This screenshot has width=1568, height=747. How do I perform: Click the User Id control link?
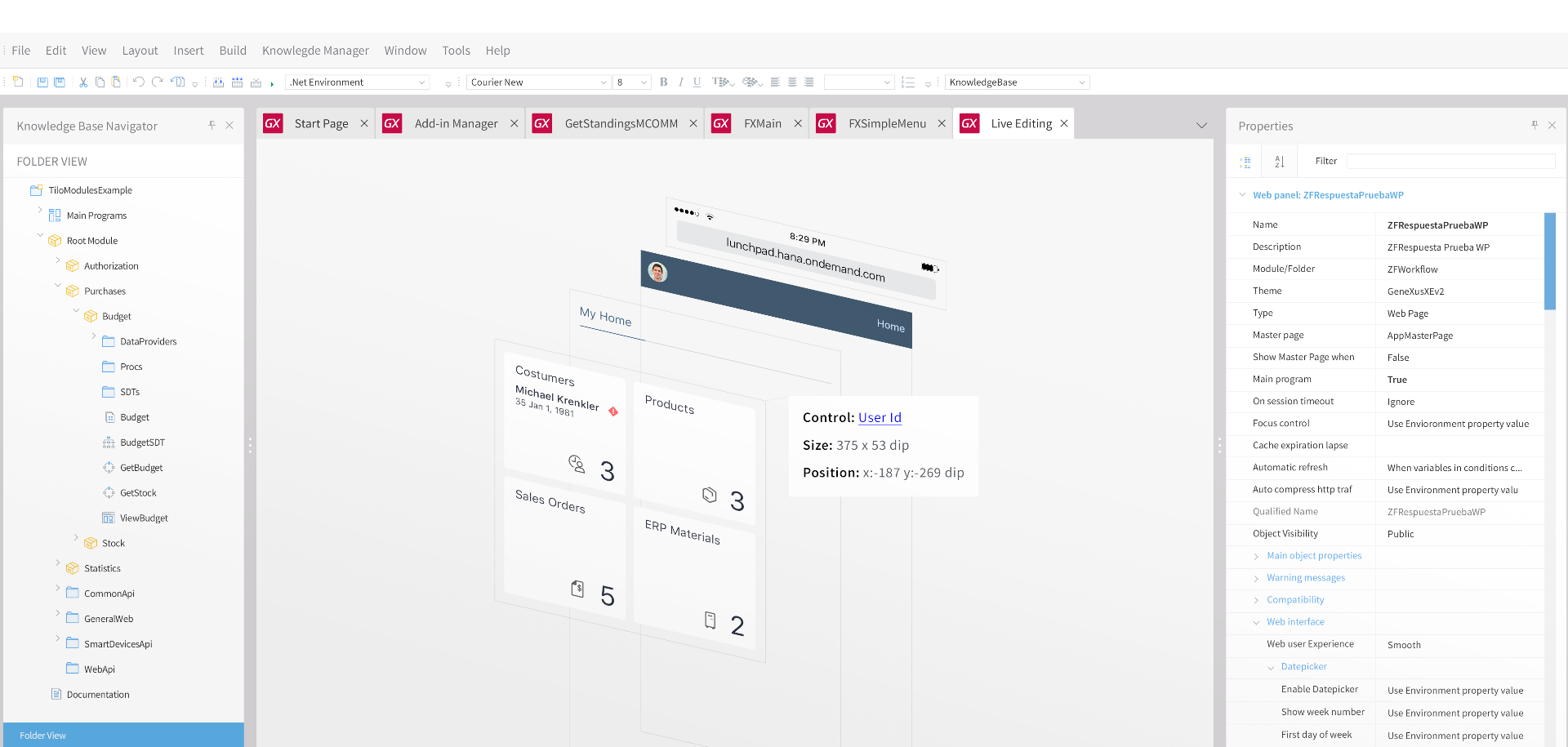(x=880, y=417)
